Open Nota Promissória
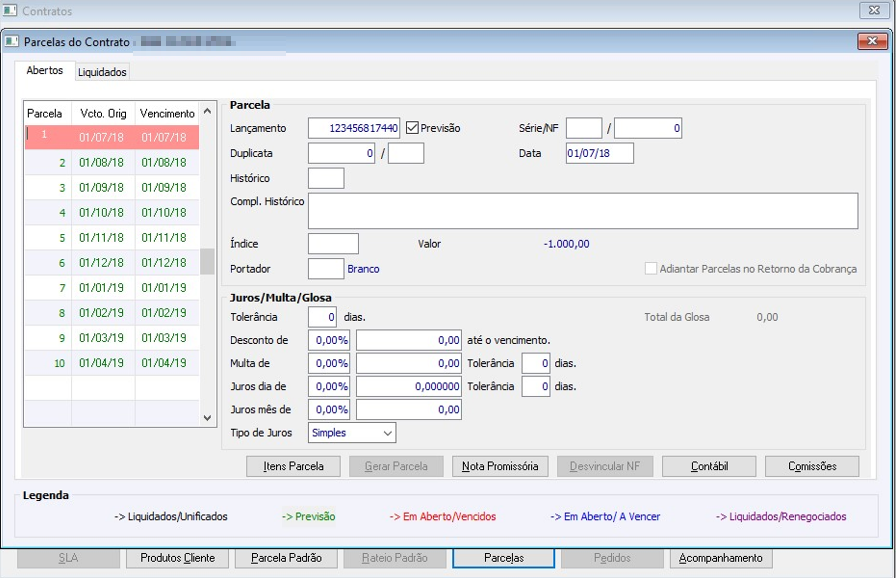This screenshot has width=896, height=578. click(500, 466)
